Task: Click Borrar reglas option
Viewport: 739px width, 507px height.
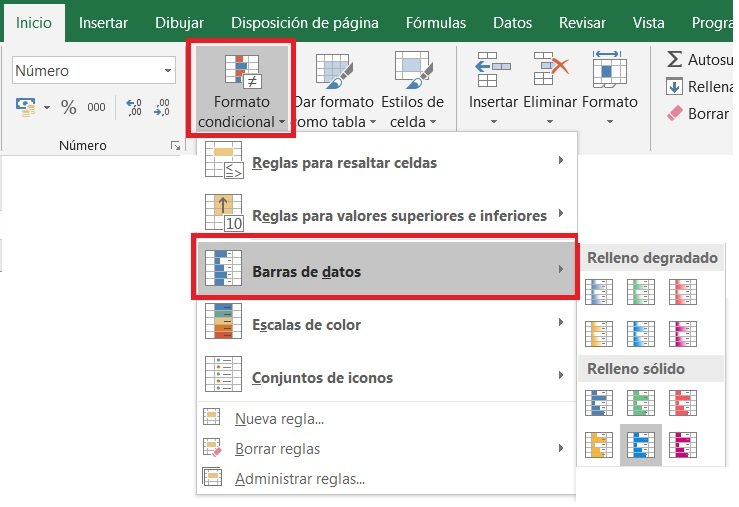Action: 386,449
